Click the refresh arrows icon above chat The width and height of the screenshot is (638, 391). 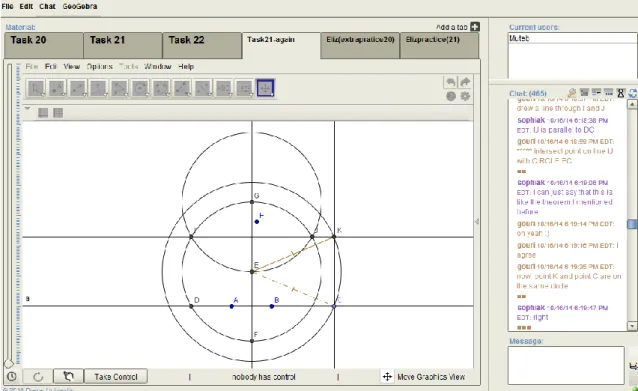tap(633, 93)
